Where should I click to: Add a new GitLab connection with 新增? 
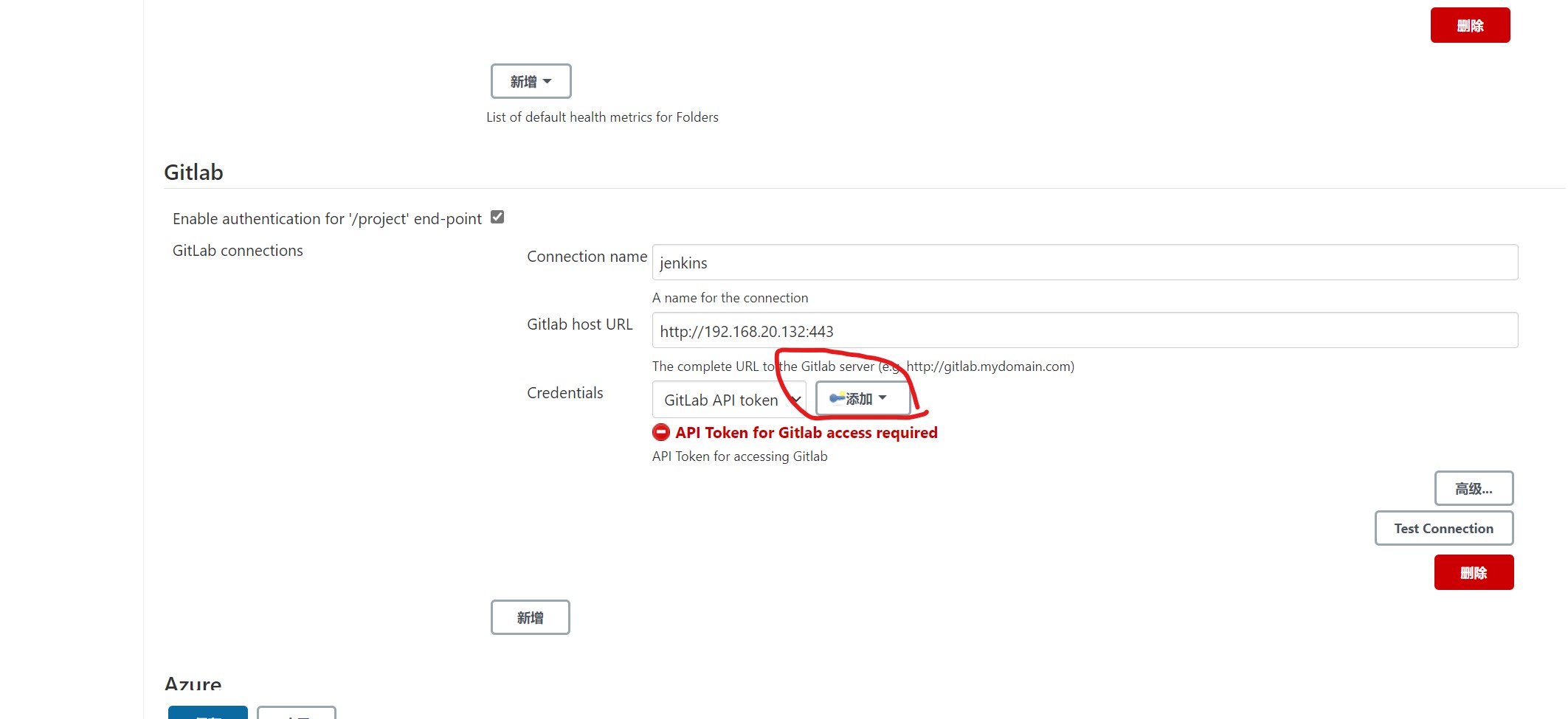530,618
